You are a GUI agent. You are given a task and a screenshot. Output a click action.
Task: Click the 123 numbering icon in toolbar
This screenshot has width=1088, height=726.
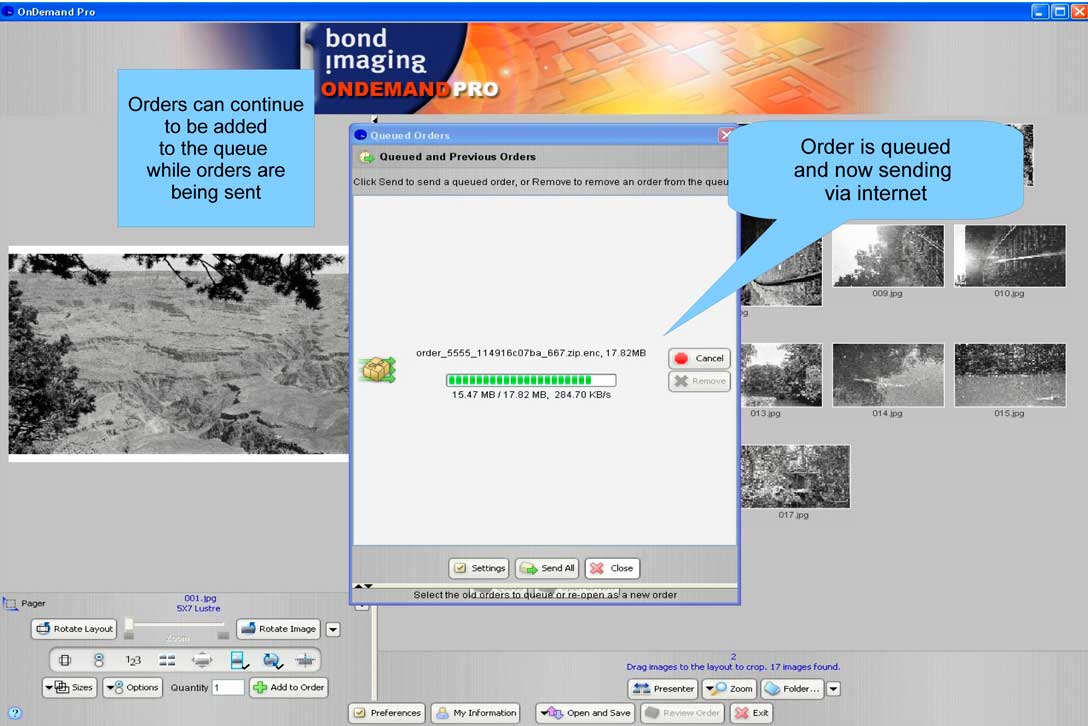click(x=133, y=660)
